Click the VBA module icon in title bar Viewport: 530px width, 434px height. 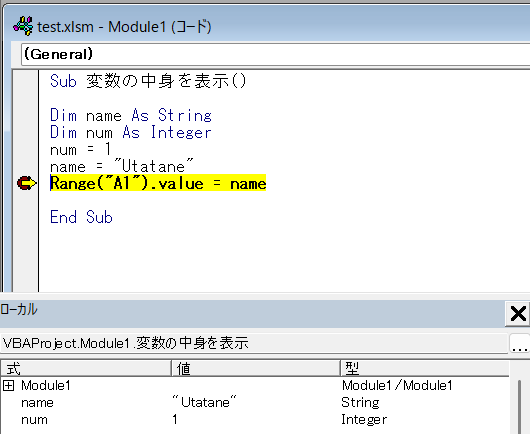pyautogui.click(x=23, y=26)
